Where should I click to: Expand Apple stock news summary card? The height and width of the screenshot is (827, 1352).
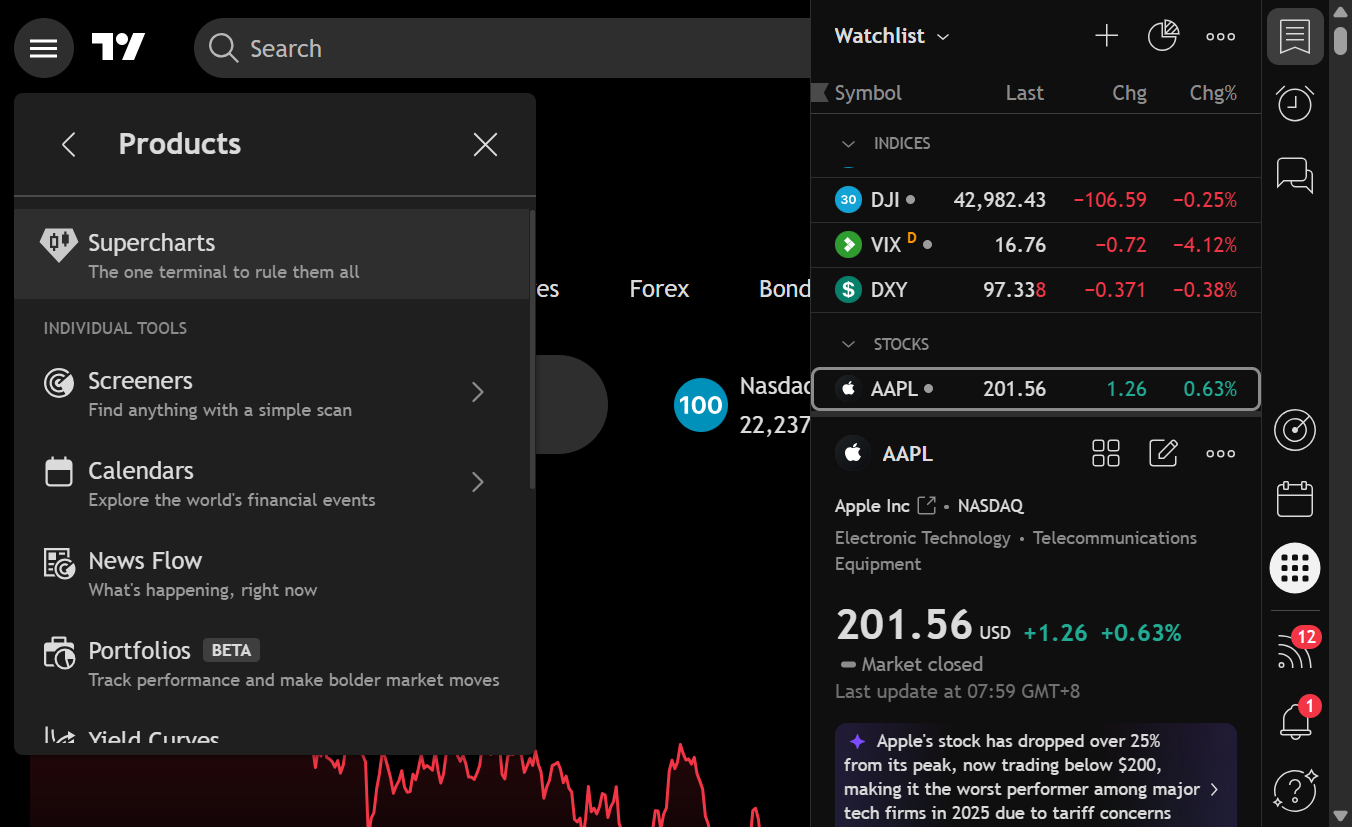(x=1036, y=775)
